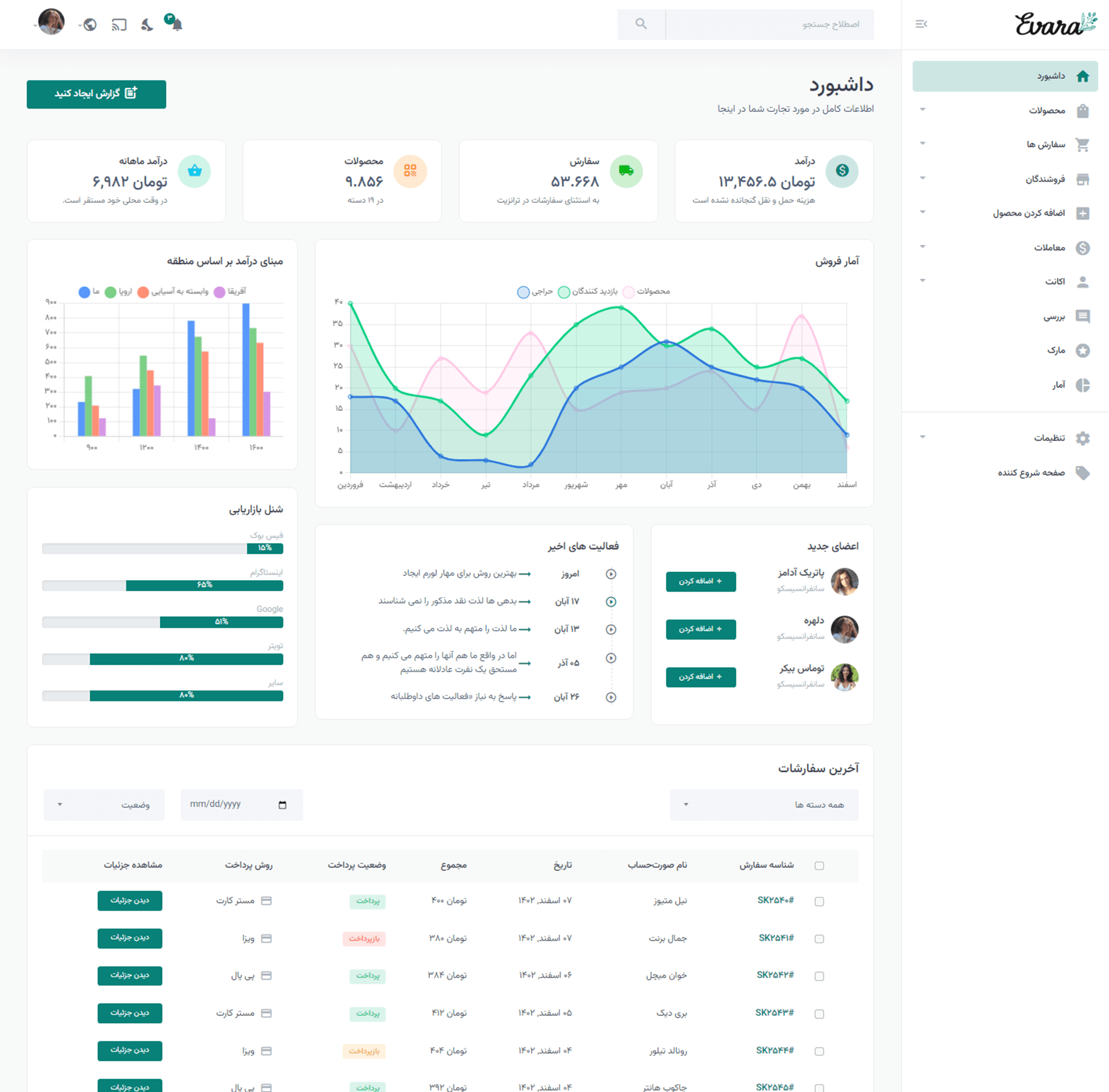Click دیدن جزئیات for order SK2540
The image size is (1109, 1092).
tap(130, 901)
